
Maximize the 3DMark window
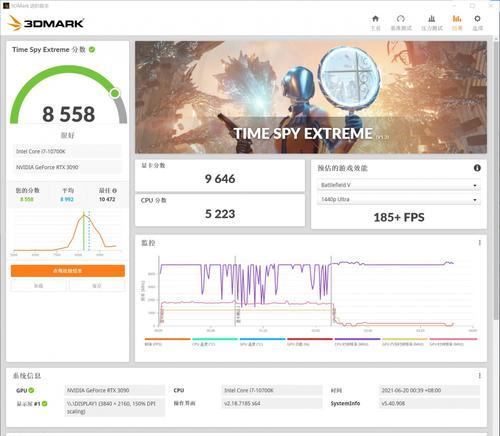pos(472,5)
